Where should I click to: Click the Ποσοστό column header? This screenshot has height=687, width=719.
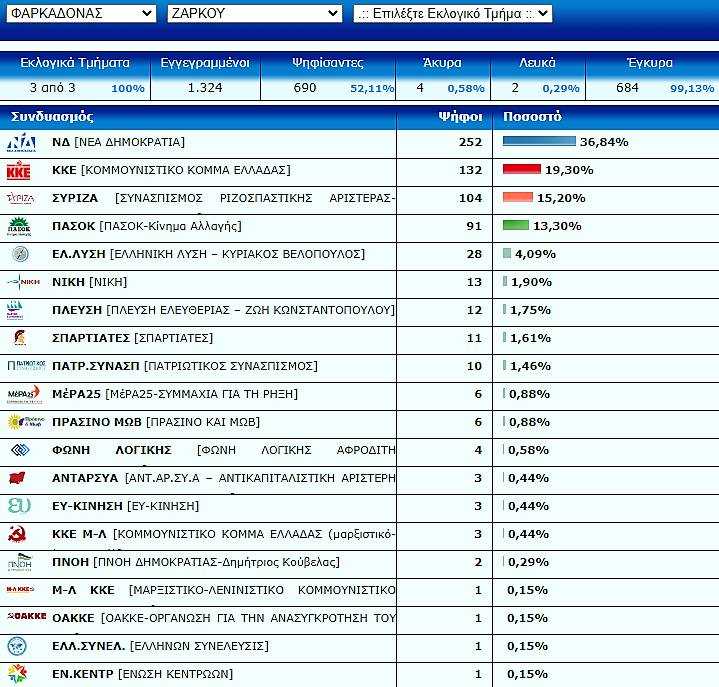click(532, 116)
